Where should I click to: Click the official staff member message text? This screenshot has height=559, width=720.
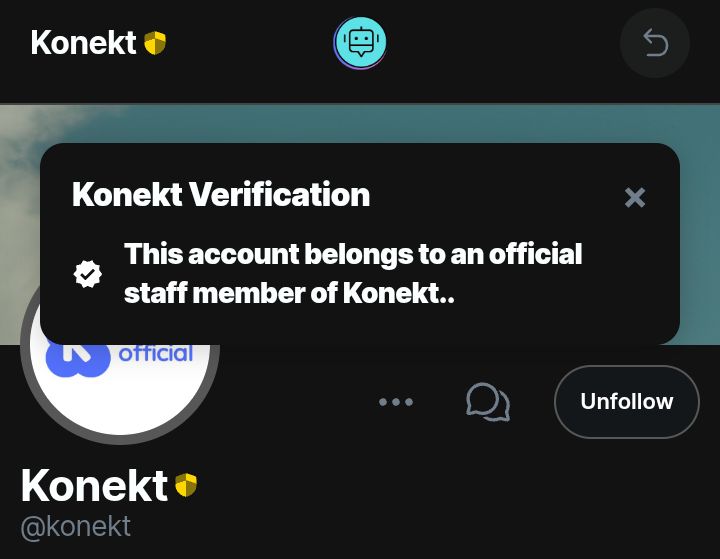(x=353, y=273)
